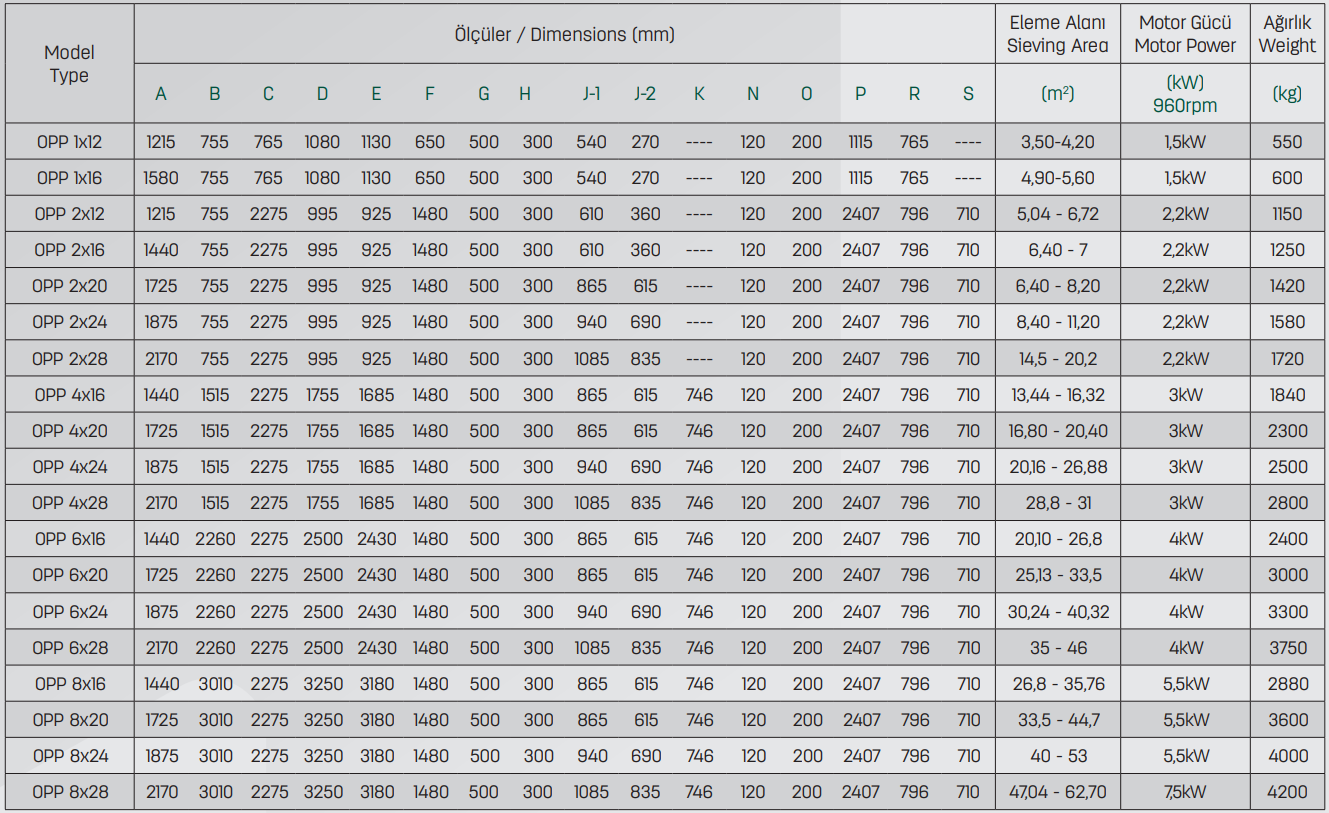
Task: Select the OPP 2x20 model cell
Action: click(x=69, y=286)
